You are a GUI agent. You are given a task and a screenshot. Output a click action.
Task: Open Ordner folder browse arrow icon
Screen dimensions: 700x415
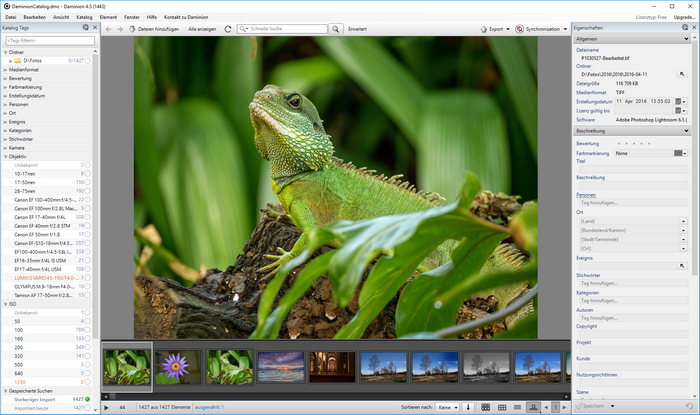pos(681,74)
